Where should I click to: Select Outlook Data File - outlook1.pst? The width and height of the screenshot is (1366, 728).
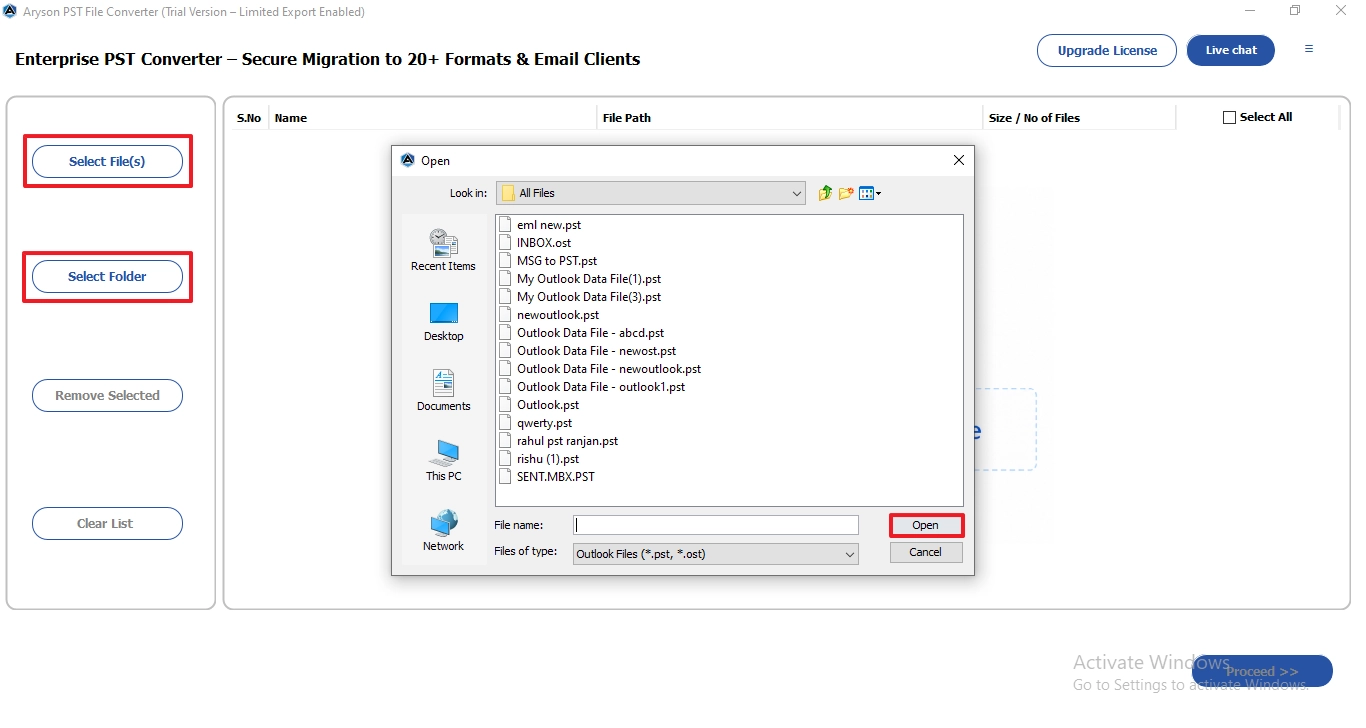click(x=601, y=387)
